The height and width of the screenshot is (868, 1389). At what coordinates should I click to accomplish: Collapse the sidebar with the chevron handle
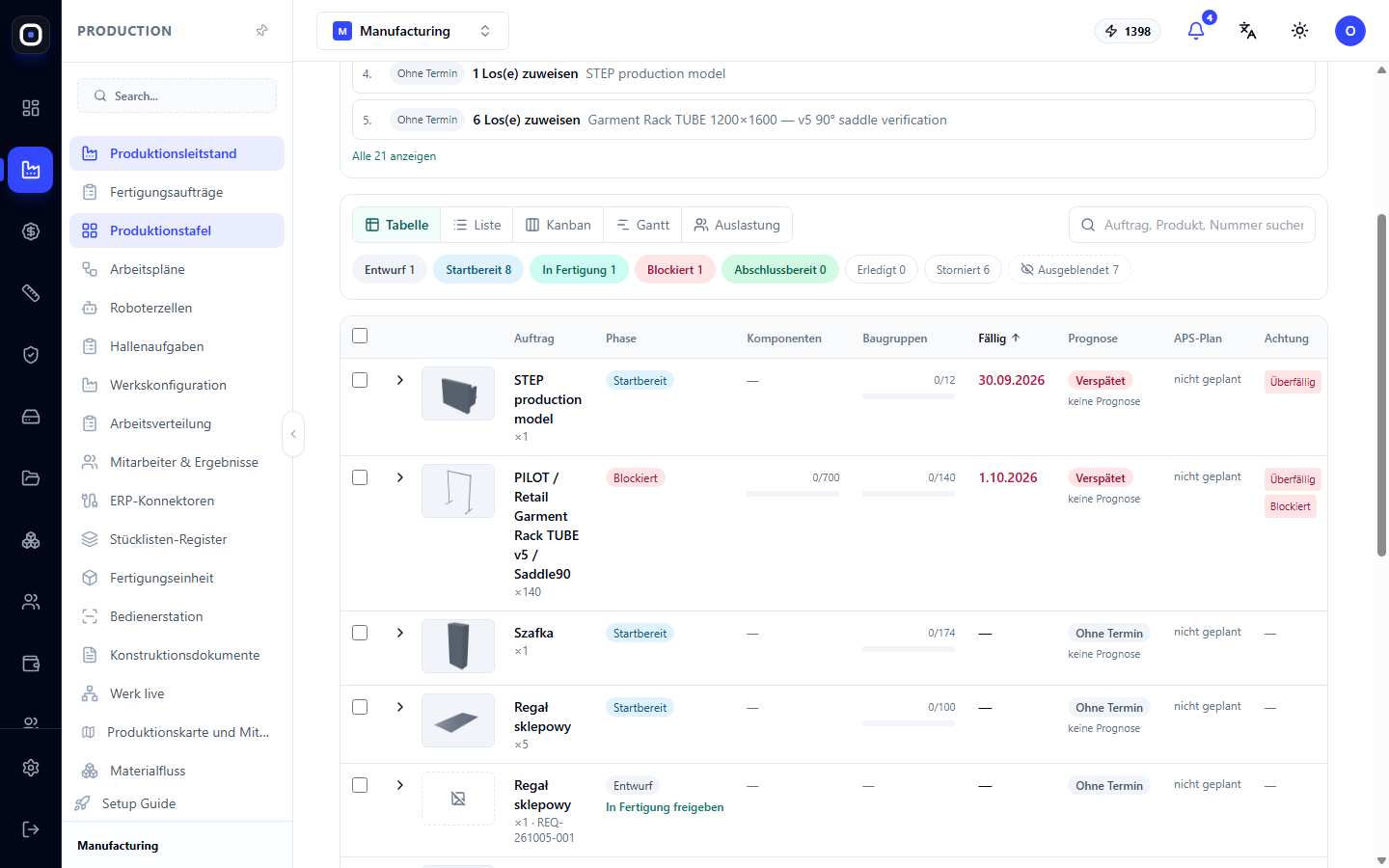point(293,434)
